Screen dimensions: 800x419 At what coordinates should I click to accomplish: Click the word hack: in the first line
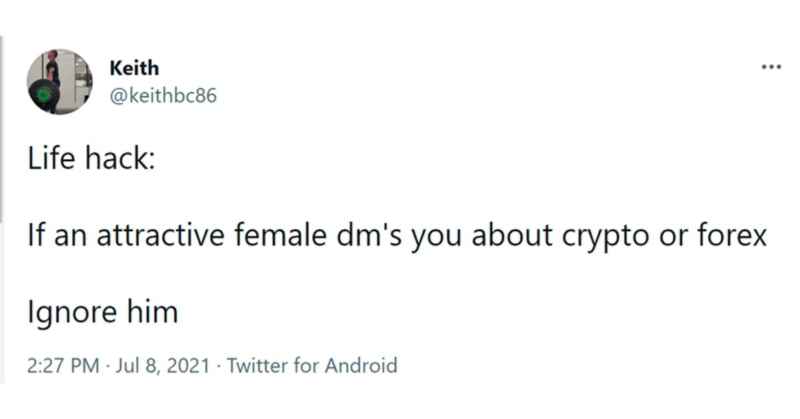click(120, 158)
